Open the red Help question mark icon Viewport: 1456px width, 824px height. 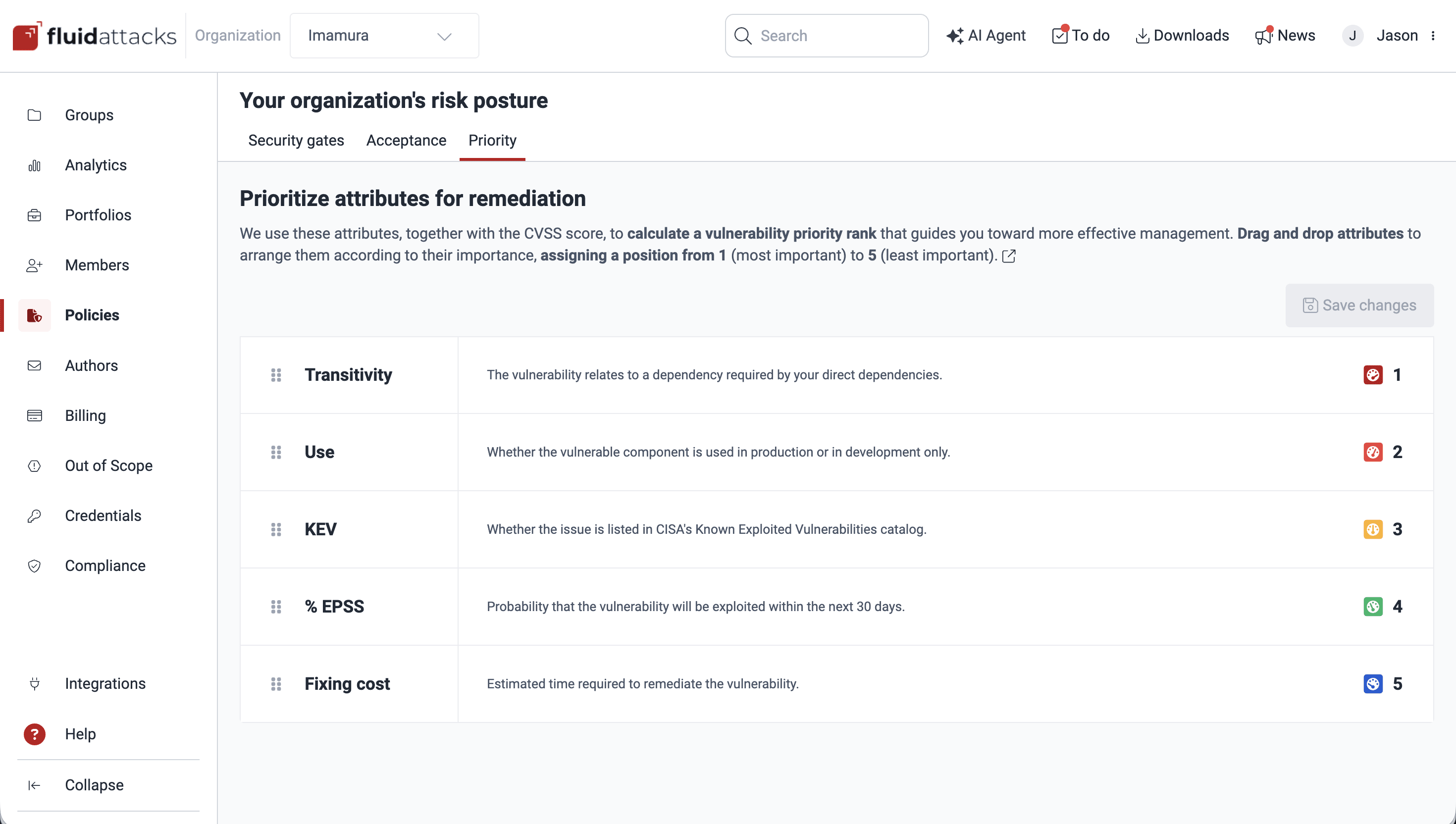click(x=35, y=734)
